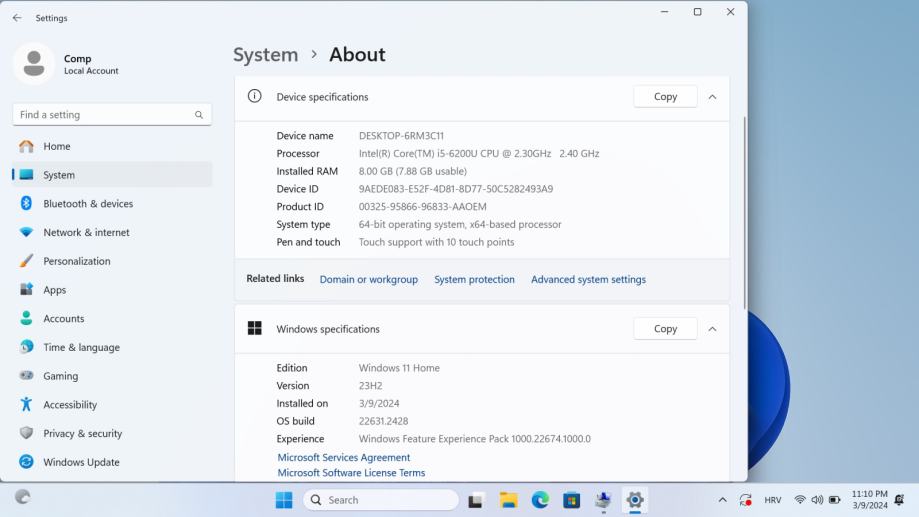Image resolution: width=919 pixels, height=517 pixels.
Task: Copy the device specifications
Action: 665,97
